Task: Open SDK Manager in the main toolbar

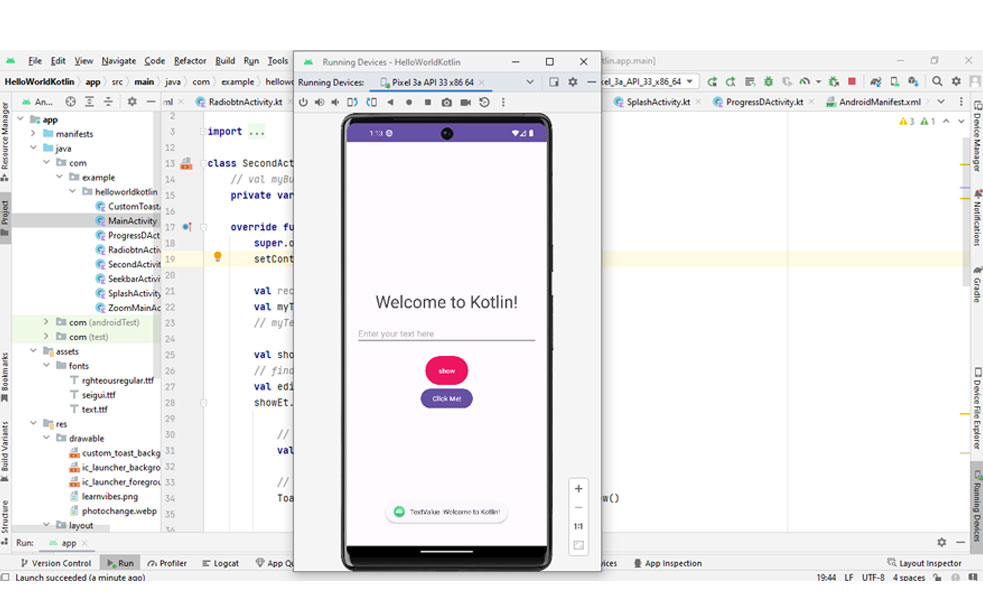Action: click(913, 82)
